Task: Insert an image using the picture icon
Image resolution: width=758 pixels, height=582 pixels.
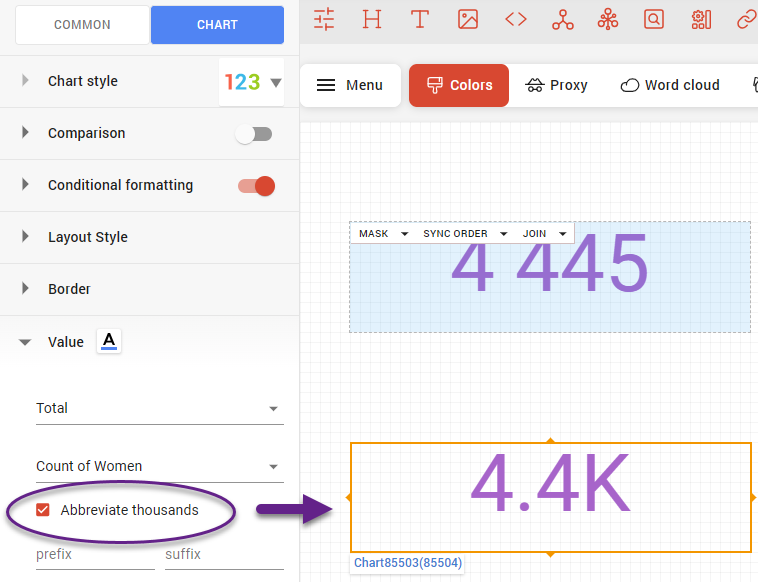Action: tap(467, 19)
